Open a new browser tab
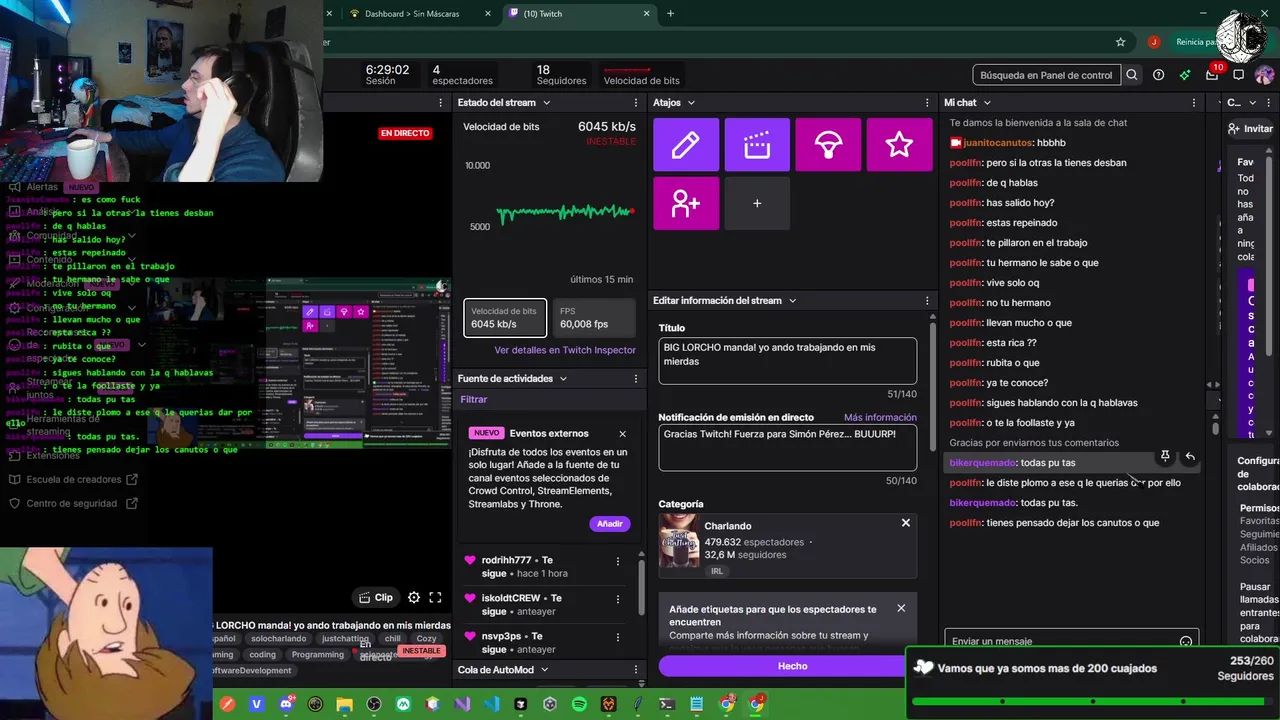 click(670, 14)
